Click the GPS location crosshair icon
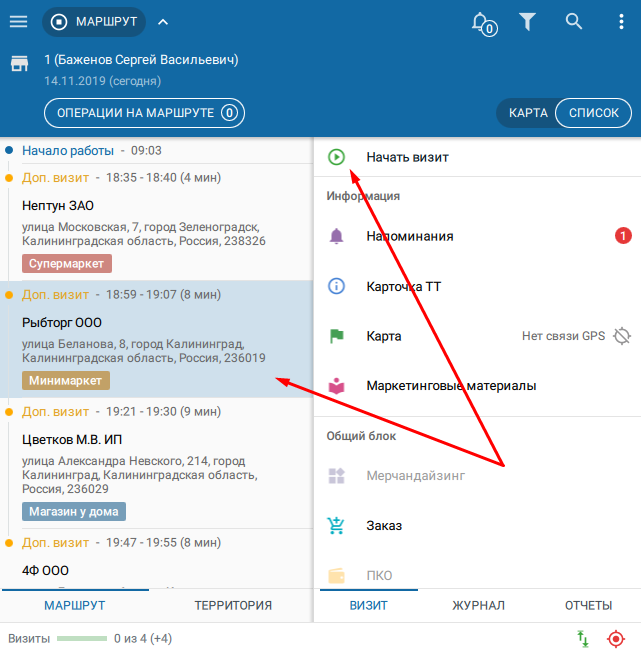 622,336
